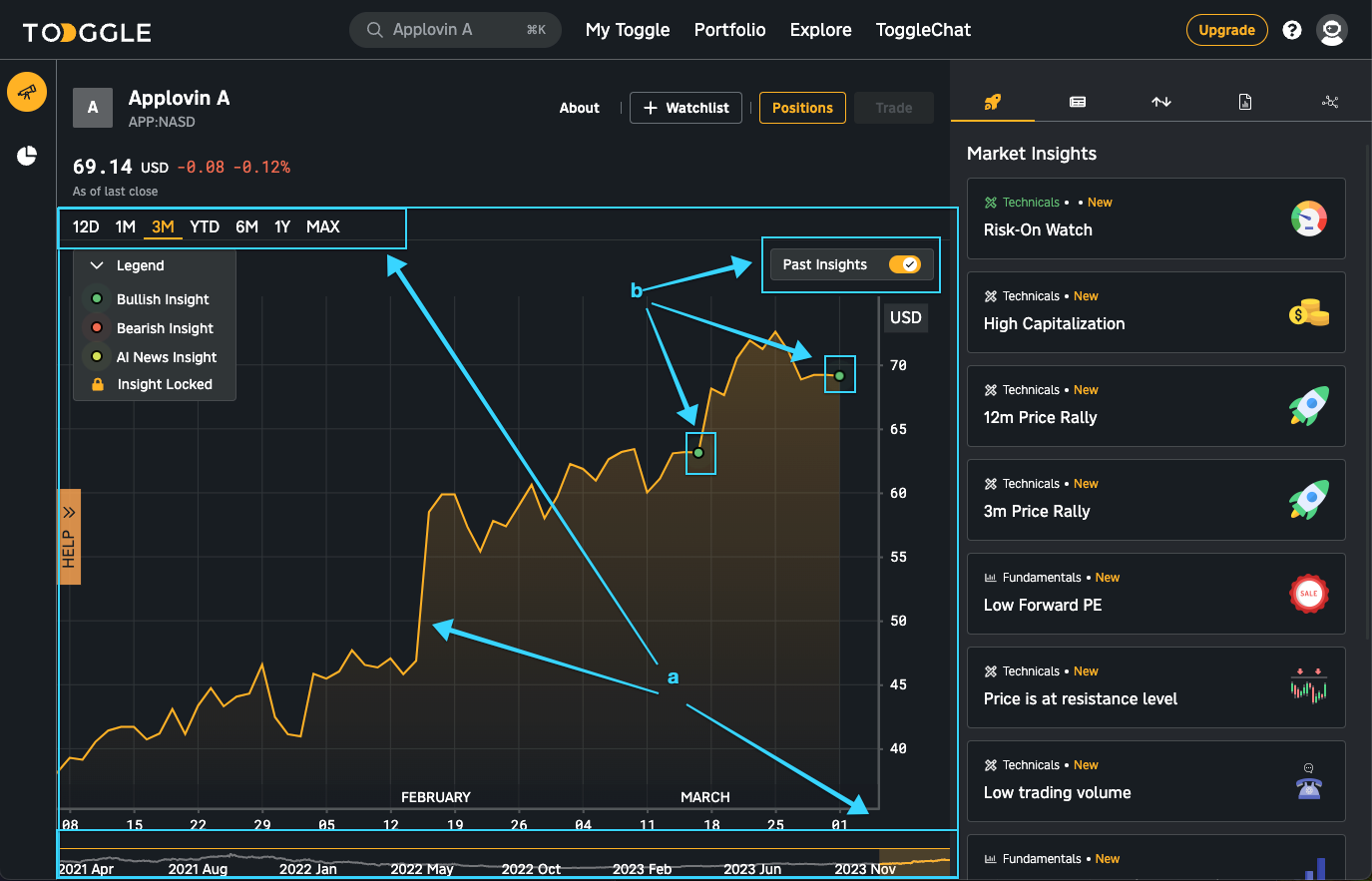Click the greyed-out Trade button

click(894, 108)
